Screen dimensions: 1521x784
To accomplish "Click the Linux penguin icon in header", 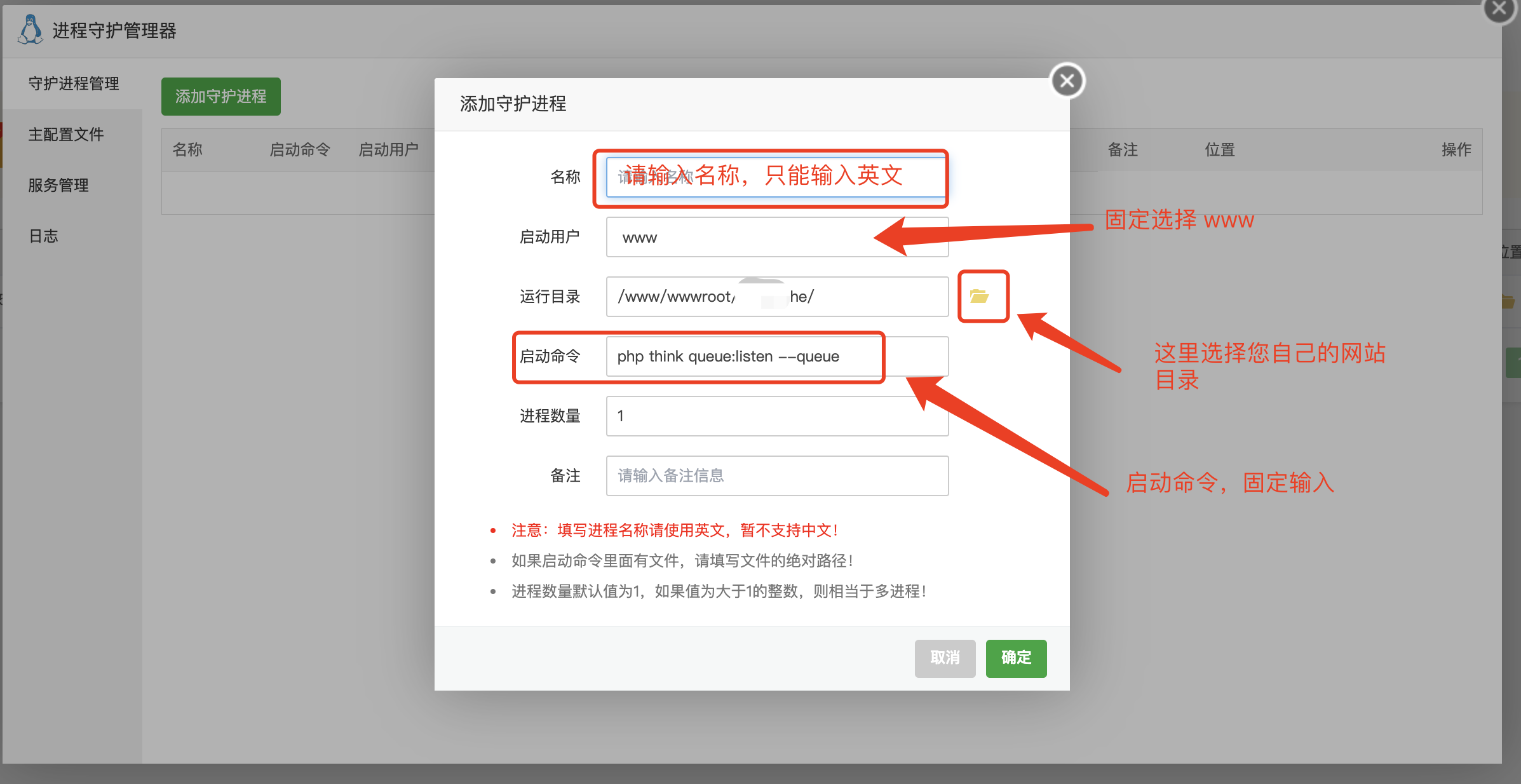I will click(30, 30).
